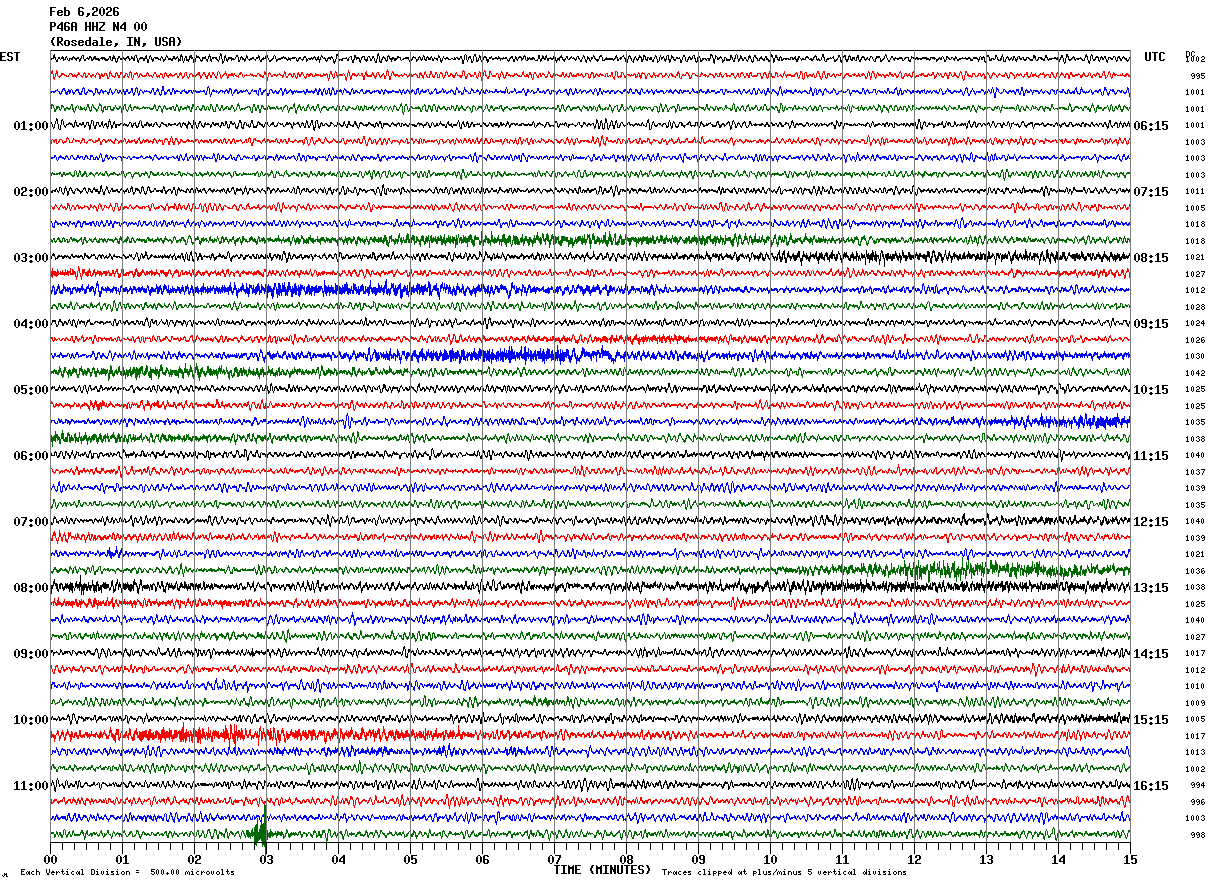Click the value '1030' in the right column

coord(1195,357)
